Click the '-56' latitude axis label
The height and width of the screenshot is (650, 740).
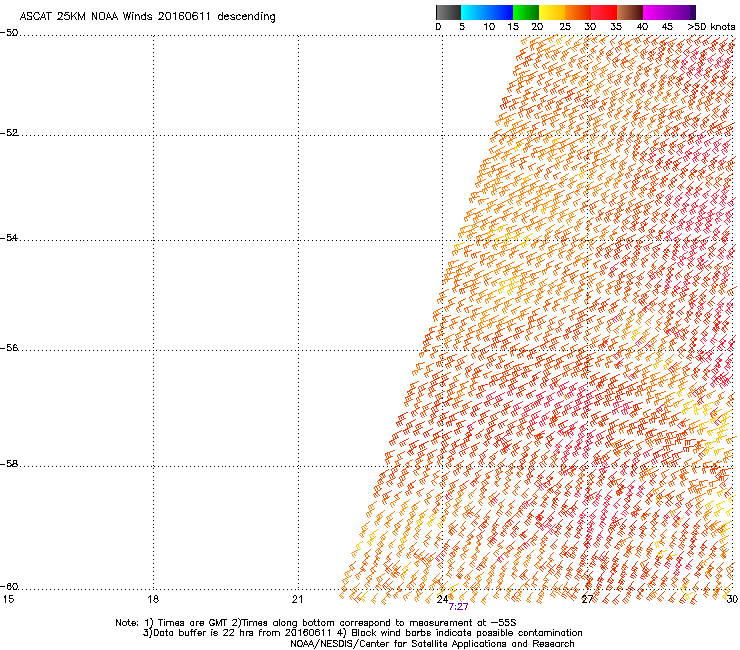pos(9,348)
